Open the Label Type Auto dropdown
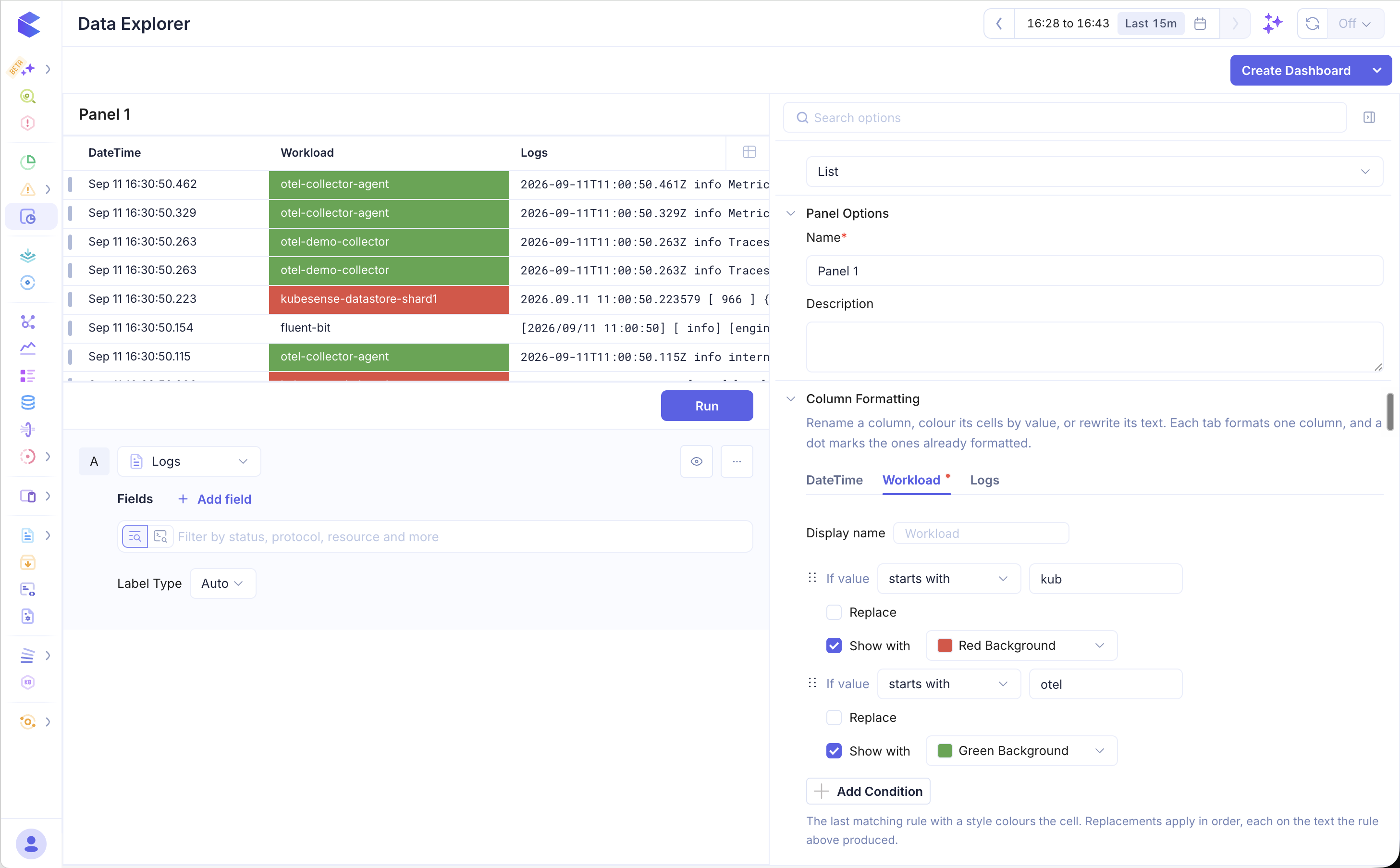This screenshot has width=1400, height=868. [222, 584]
